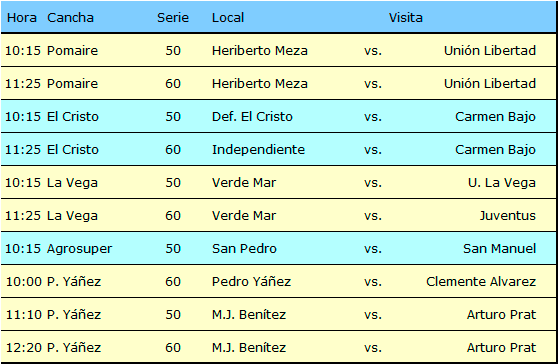This screenshot has width=558, height=364.
Task: Select Carmen Bajo in the 10:15 El Cristo row
Action: coord(495,117)
